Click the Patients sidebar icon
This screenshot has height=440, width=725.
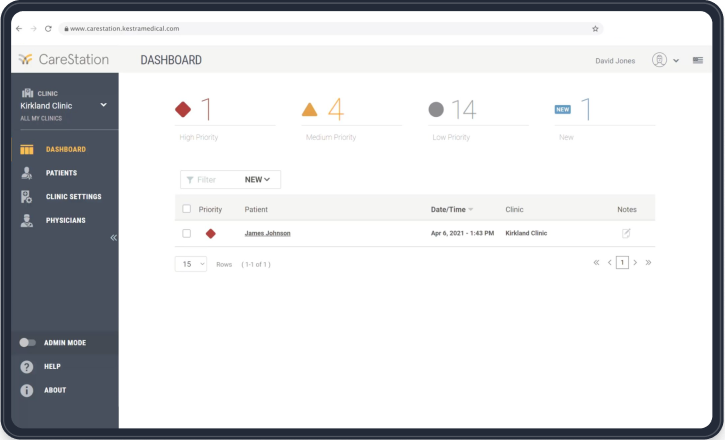point(27,173)
